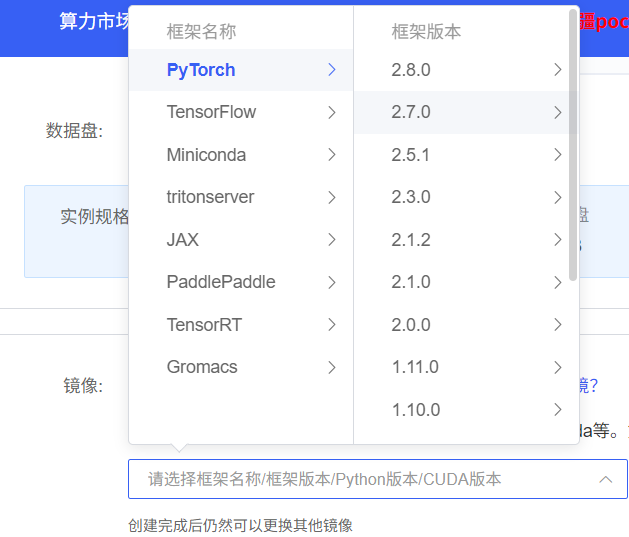Select JAX framework option
This screenshot has height=537, width=629.
[241, 240]
